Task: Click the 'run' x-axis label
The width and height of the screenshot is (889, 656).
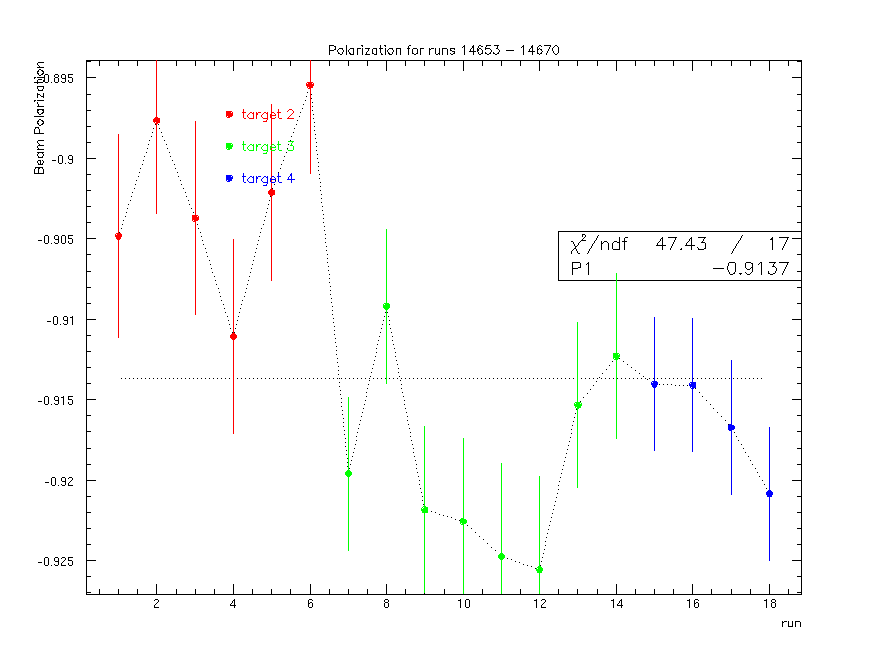Action: pyautogui.click(x=791, y=623)
